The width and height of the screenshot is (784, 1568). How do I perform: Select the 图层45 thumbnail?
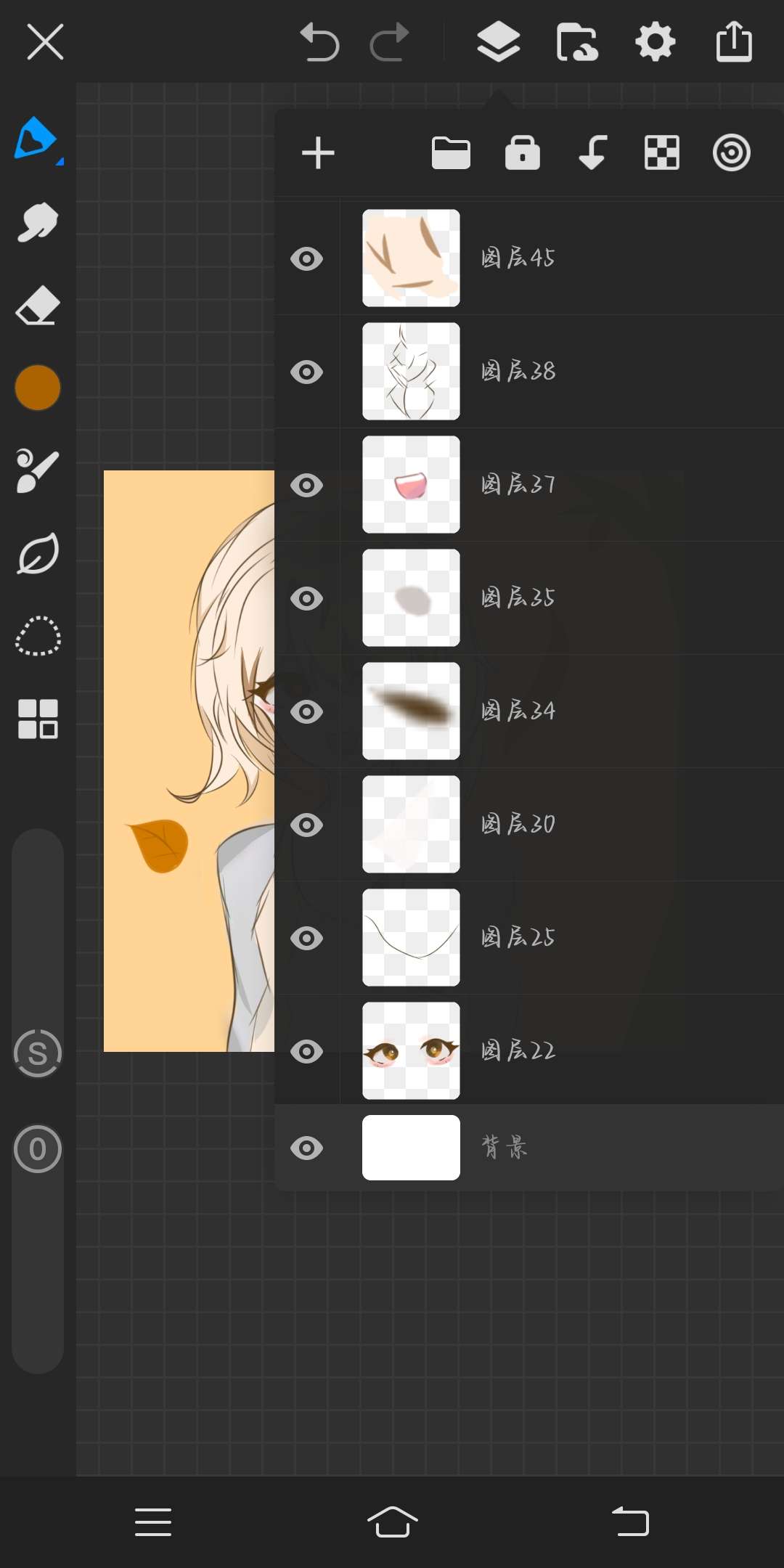[x=411, y=258]
